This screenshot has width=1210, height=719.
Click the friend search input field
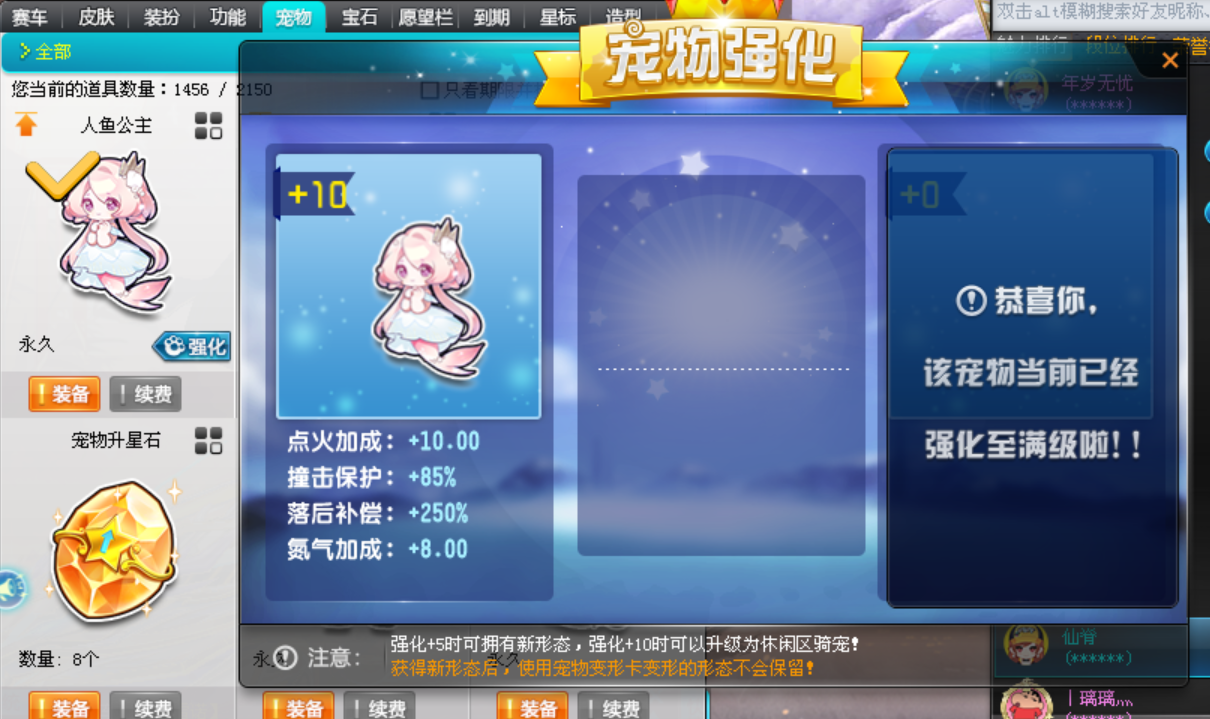tap(1100, 13)
